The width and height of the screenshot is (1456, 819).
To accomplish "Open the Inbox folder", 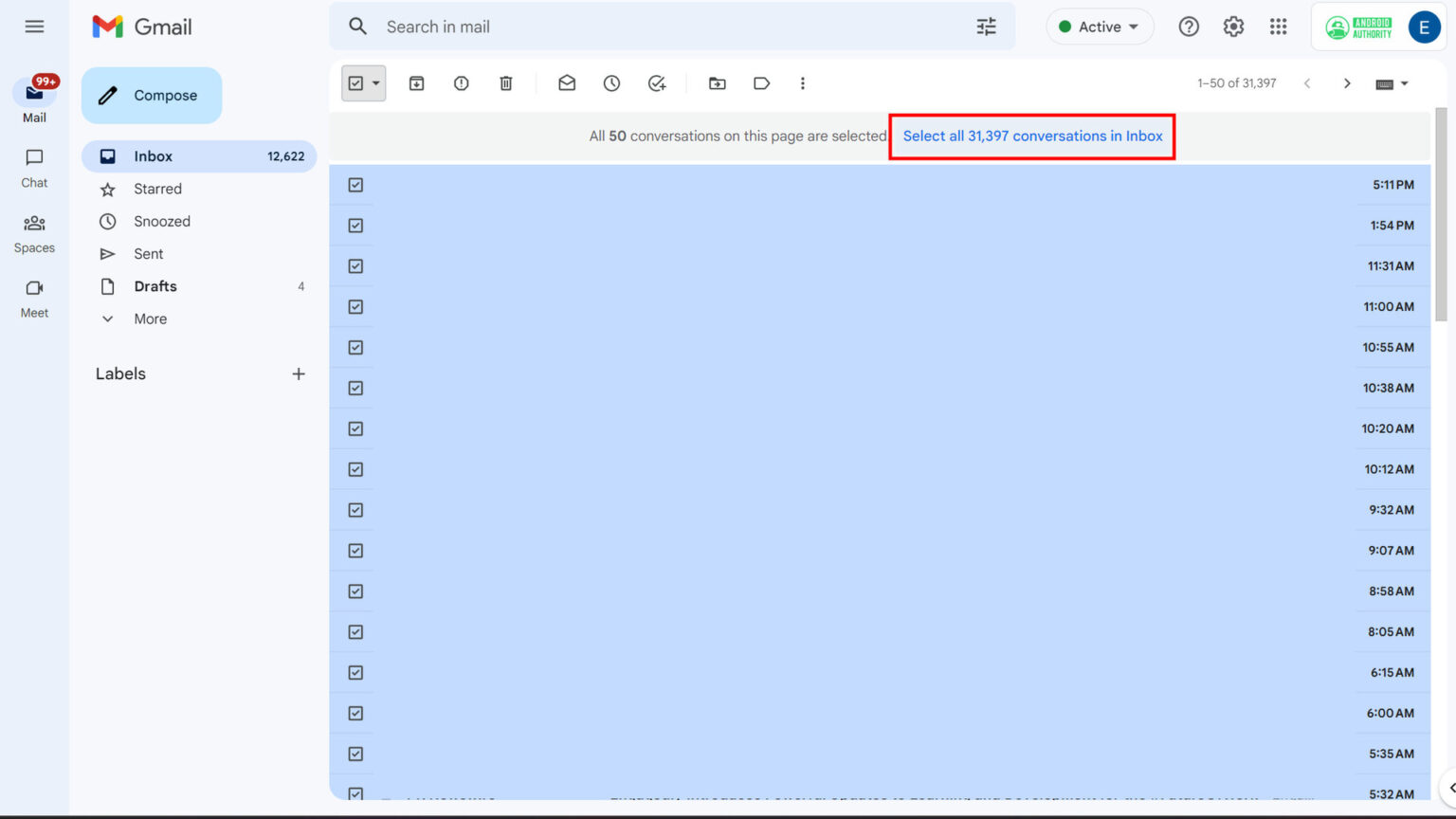I will coord(199,156).
